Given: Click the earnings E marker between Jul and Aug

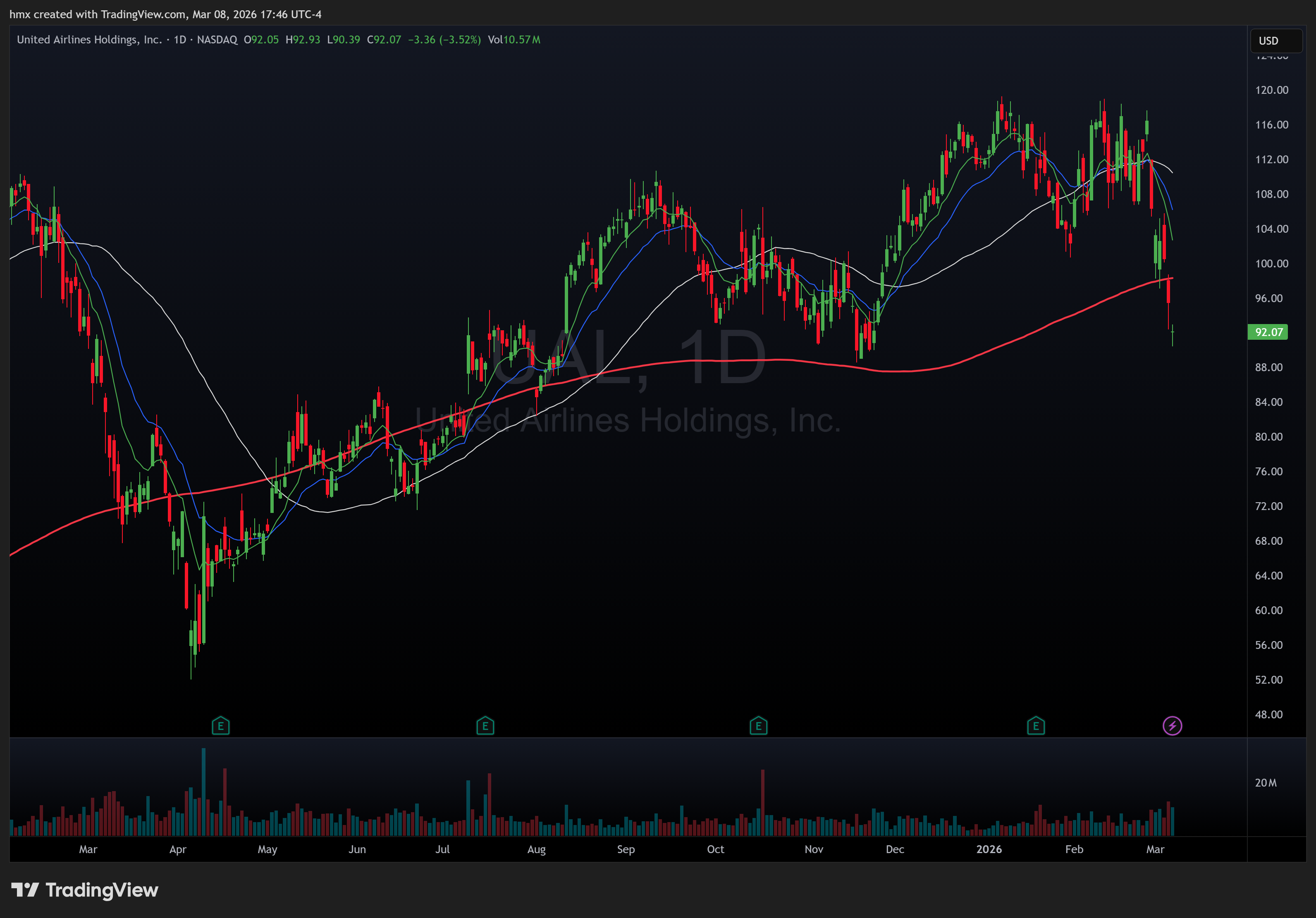Looking at the screenshot, I should tap(485, 726).
